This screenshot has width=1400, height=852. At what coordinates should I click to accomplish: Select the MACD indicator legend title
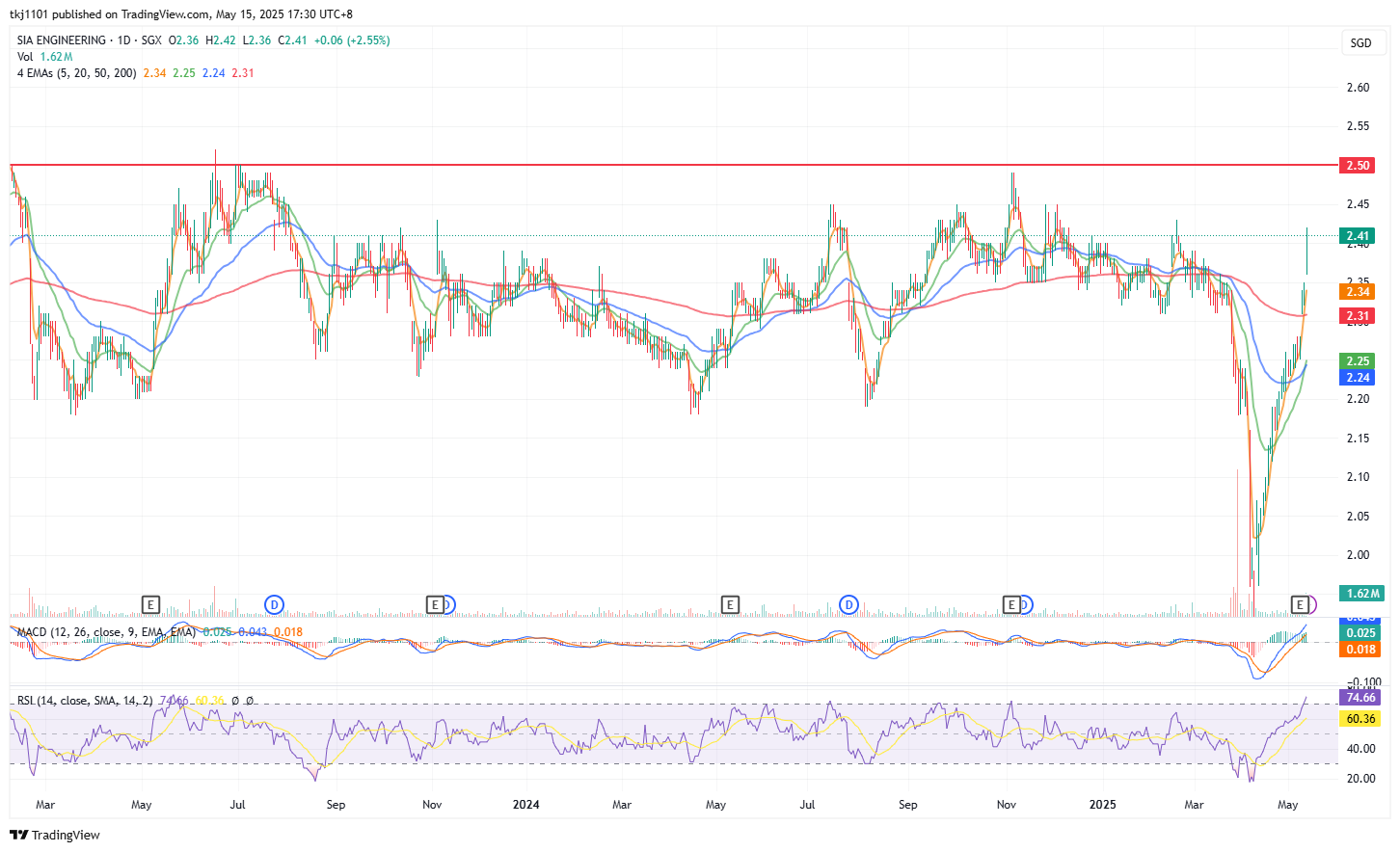(x=106, y=632)
